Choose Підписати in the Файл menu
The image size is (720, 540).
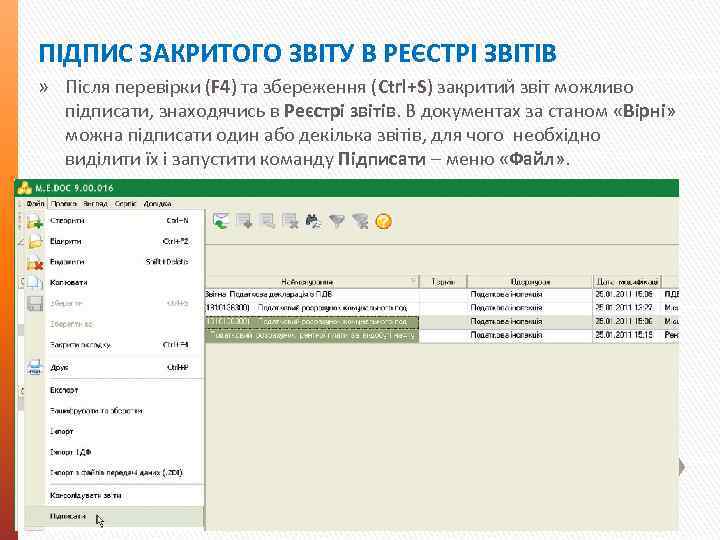click(114, 517)
